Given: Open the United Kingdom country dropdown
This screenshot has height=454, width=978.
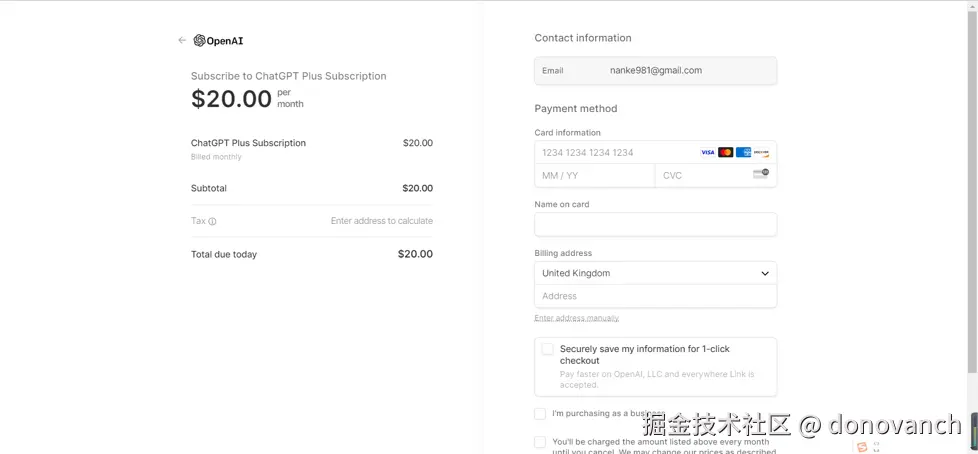Looking at the screenshot, I should [655, 273].
